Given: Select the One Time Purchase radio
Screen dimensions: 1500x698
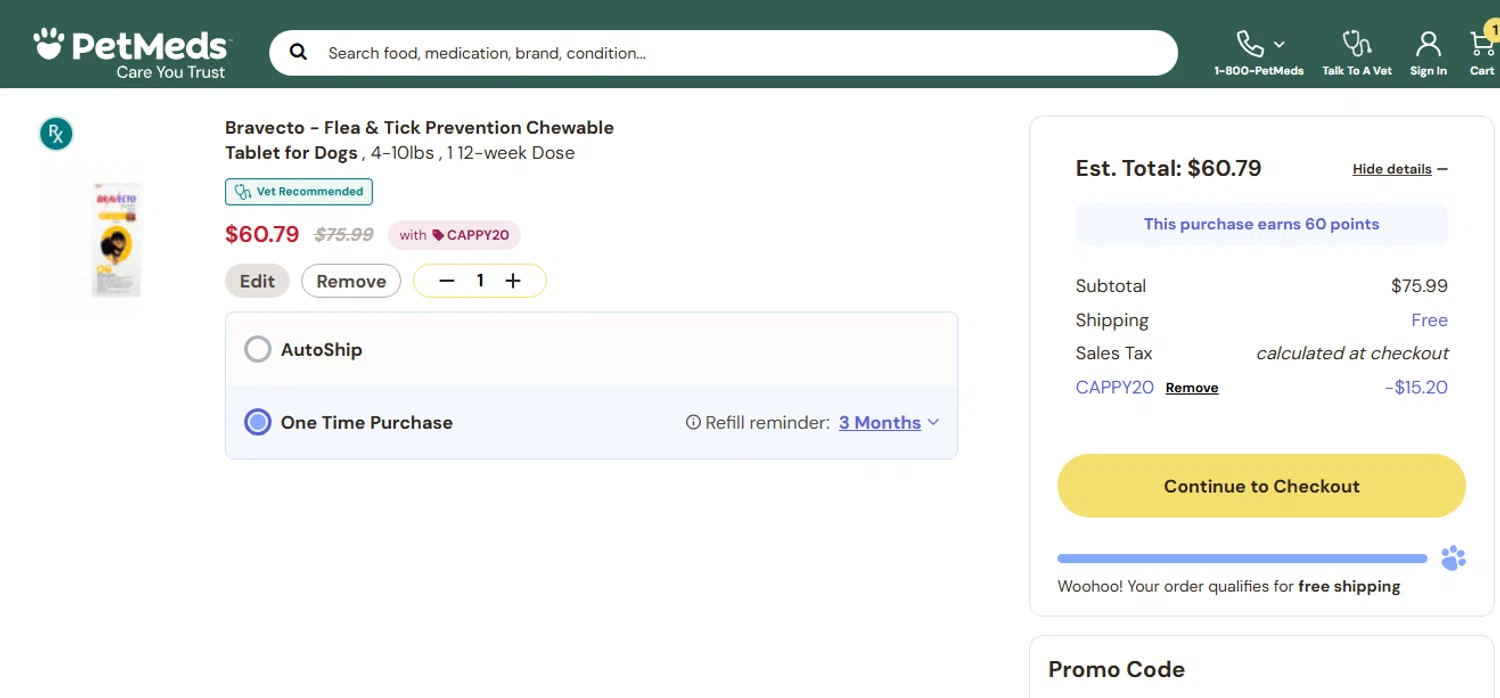Looking at the screenshot, I should (258, 422).
